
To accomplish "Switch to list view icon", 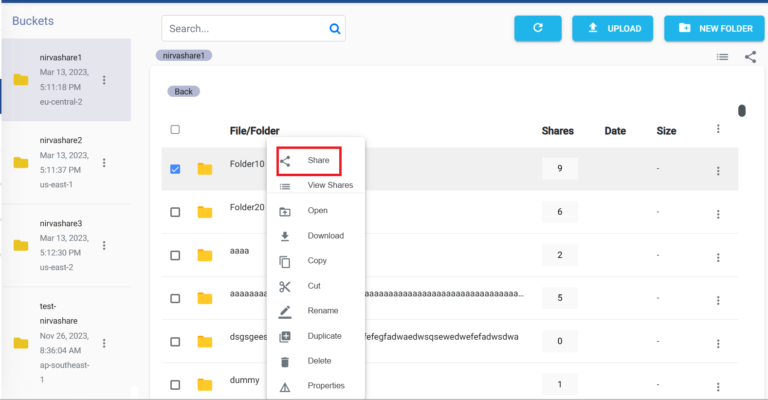I will (722, 57).
